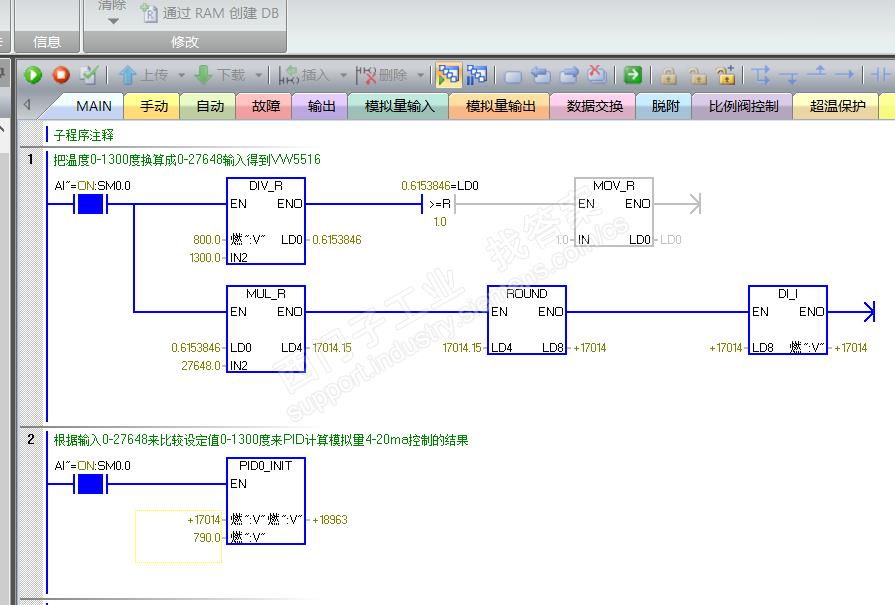
Task: Click the open padlock unlock icon
Action: 698,75
